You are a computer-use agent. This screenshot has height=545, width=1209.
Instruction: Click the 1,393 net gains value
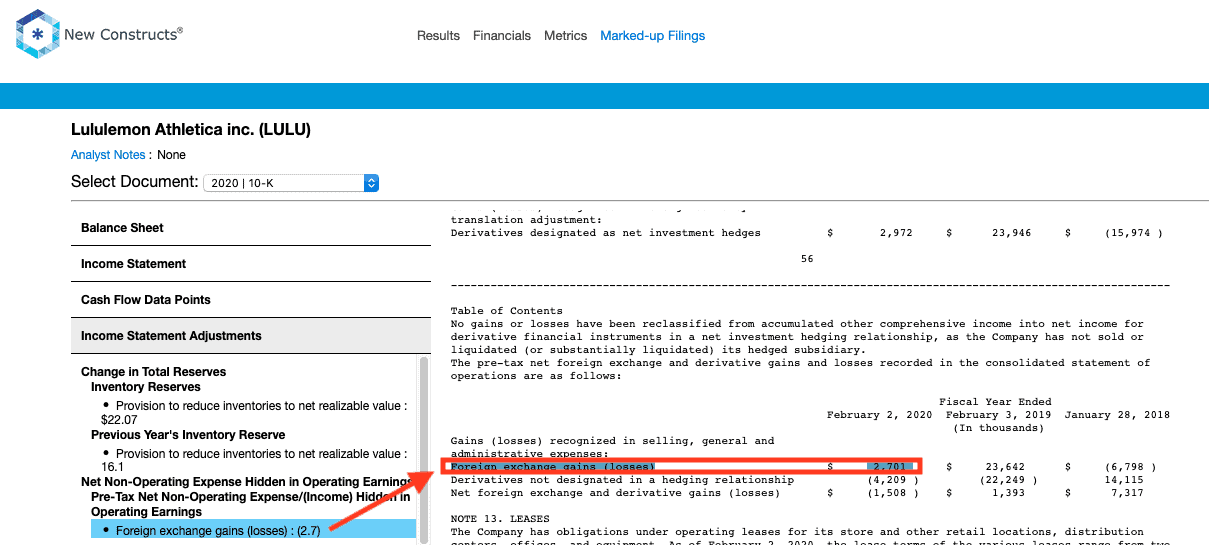tap(1008, 493)
